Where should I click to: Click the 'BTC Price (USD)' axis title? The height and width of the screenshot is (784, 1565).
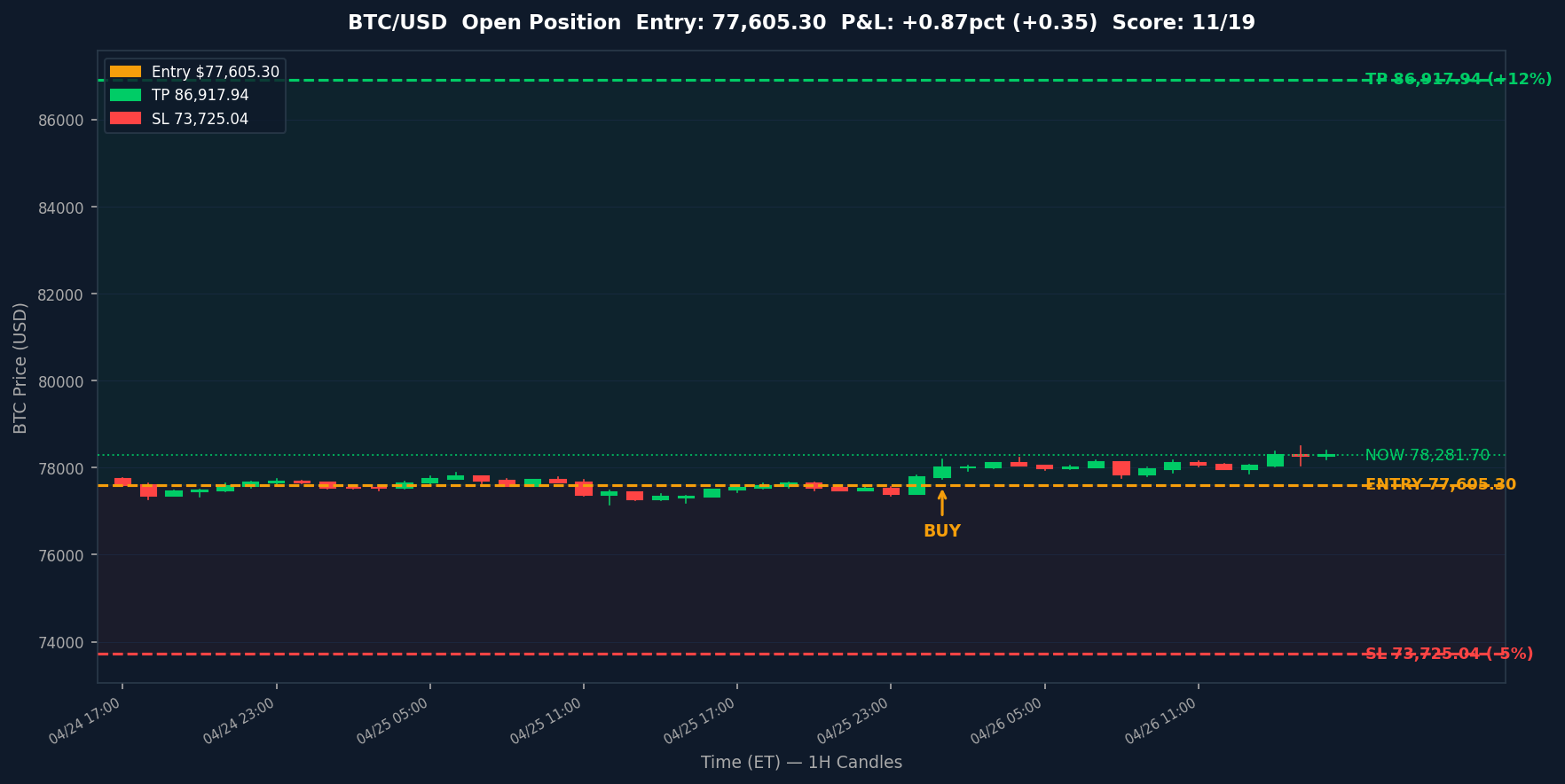click(x=20, y=367)
